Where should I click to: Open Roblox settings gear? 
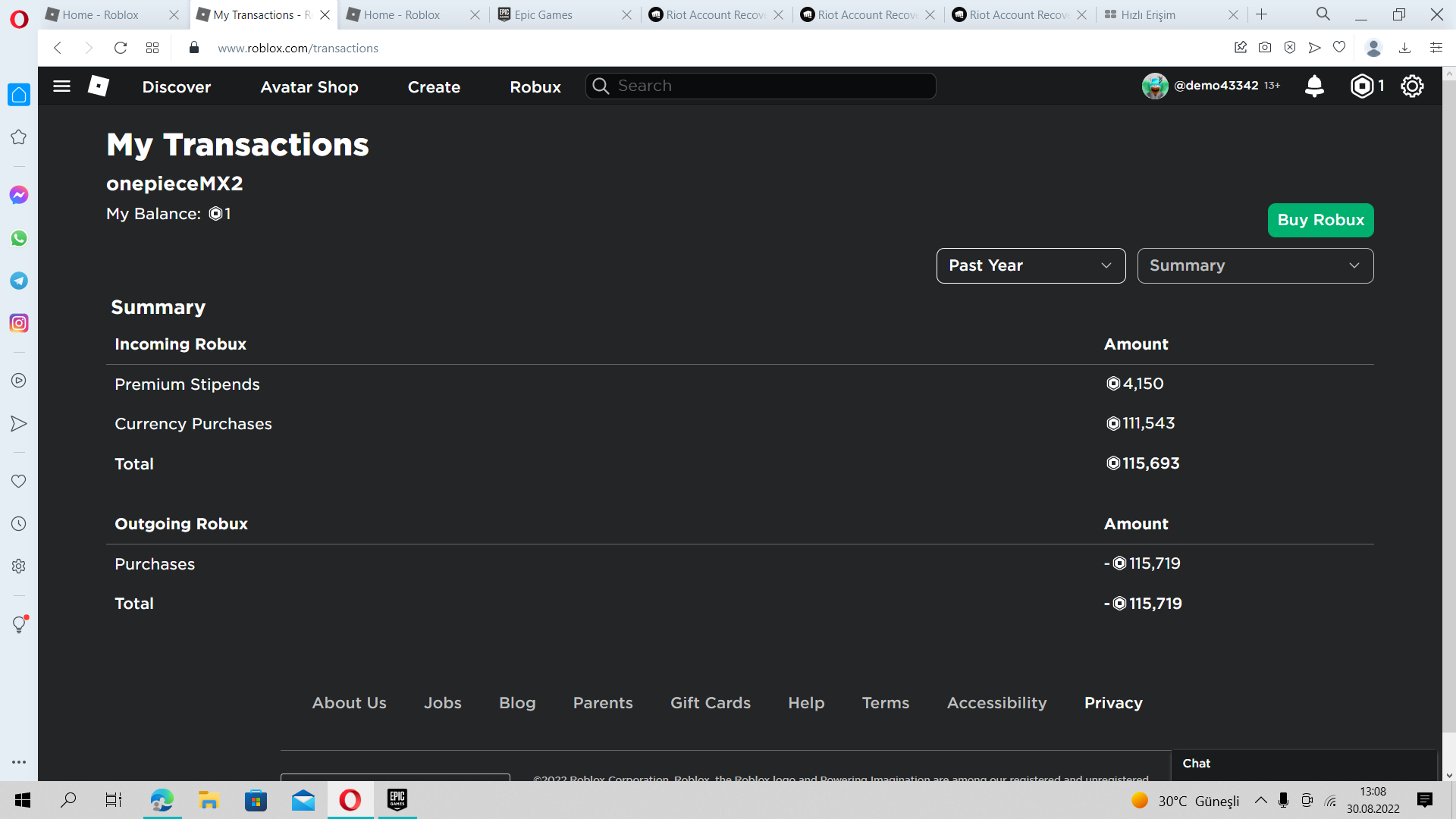pyautogui.click(x=1412, y=86)
